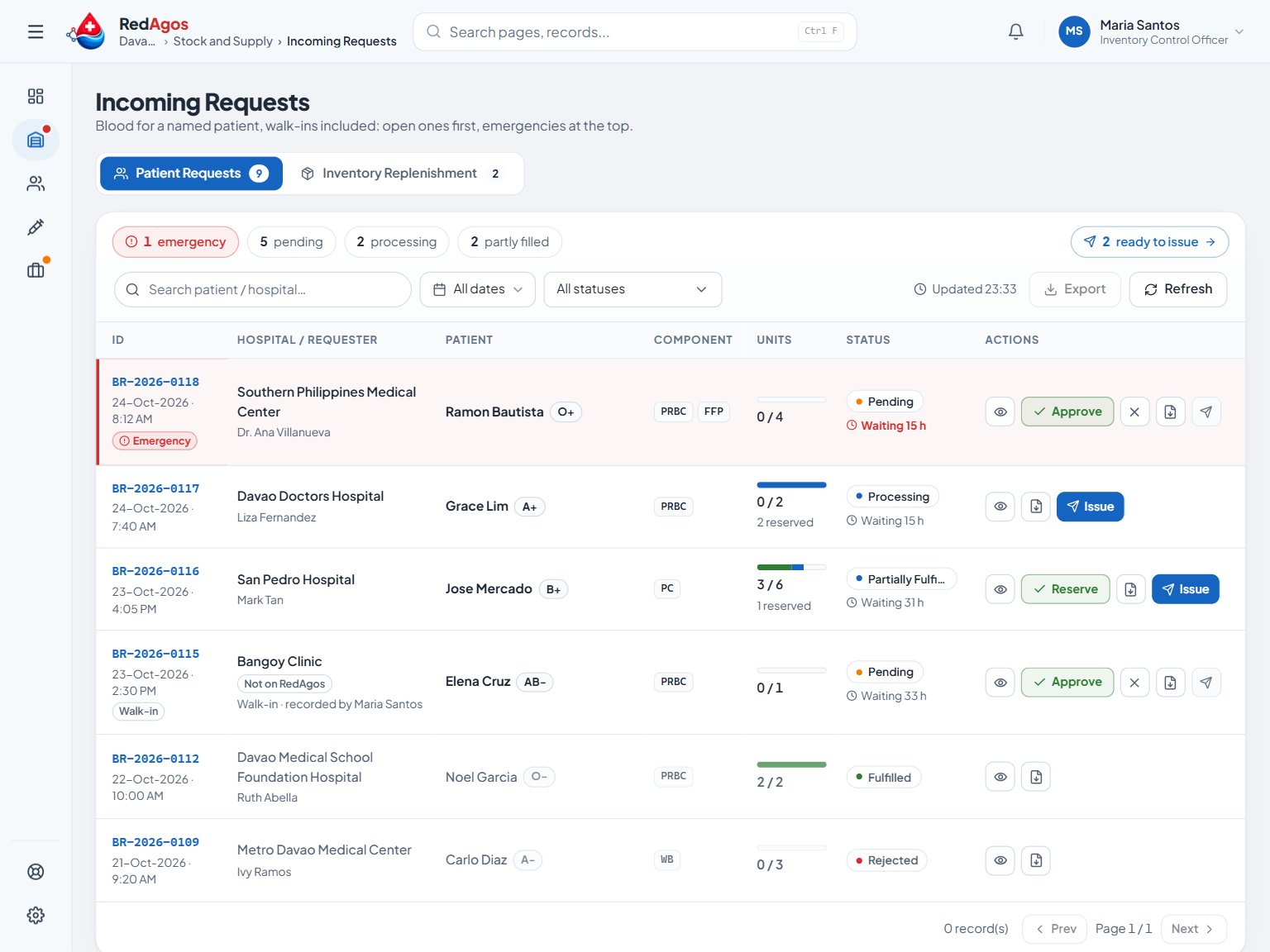Open the hamburger navigation menu
Viewport: 1270px width, 952px height.
[x=36, y=32]
